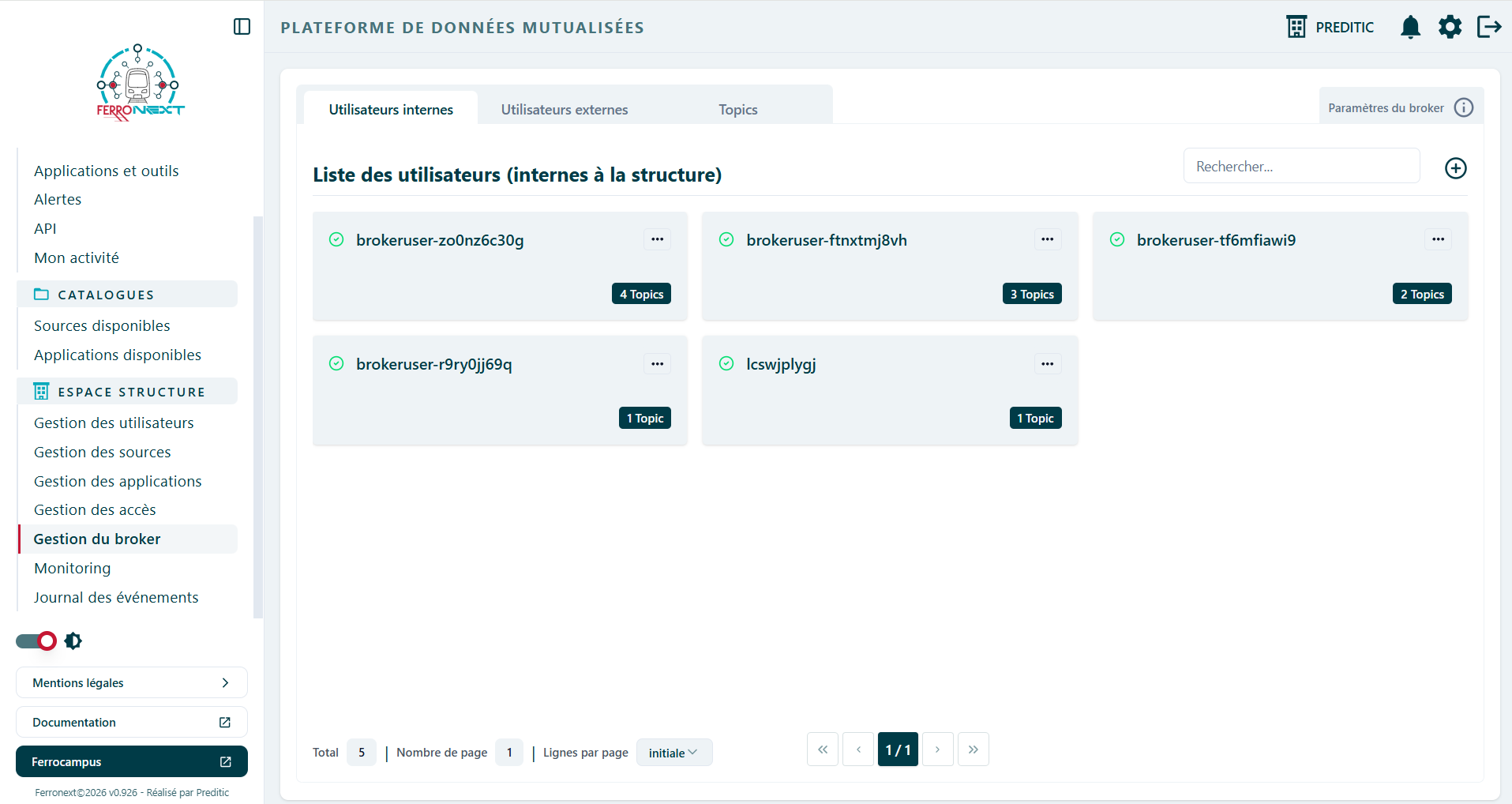Open the options menu for brokeruser-r9ry0jj69q
Image resolution: width=1512 pixels, height=804 pixels.
tap(657, 364)
